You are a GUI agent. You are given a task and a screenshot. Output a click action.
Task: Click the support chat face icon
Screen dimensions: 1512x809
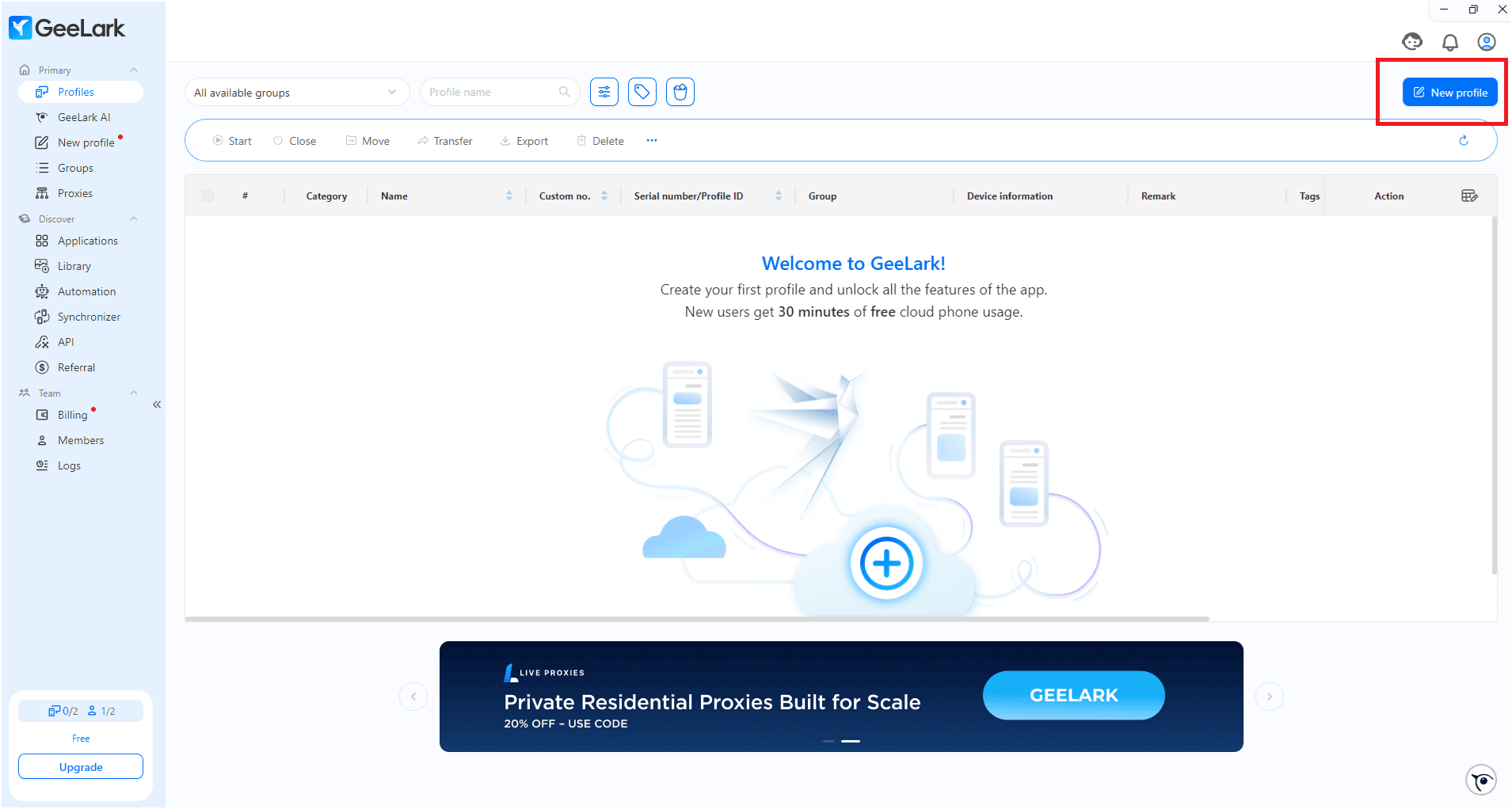1412,42
